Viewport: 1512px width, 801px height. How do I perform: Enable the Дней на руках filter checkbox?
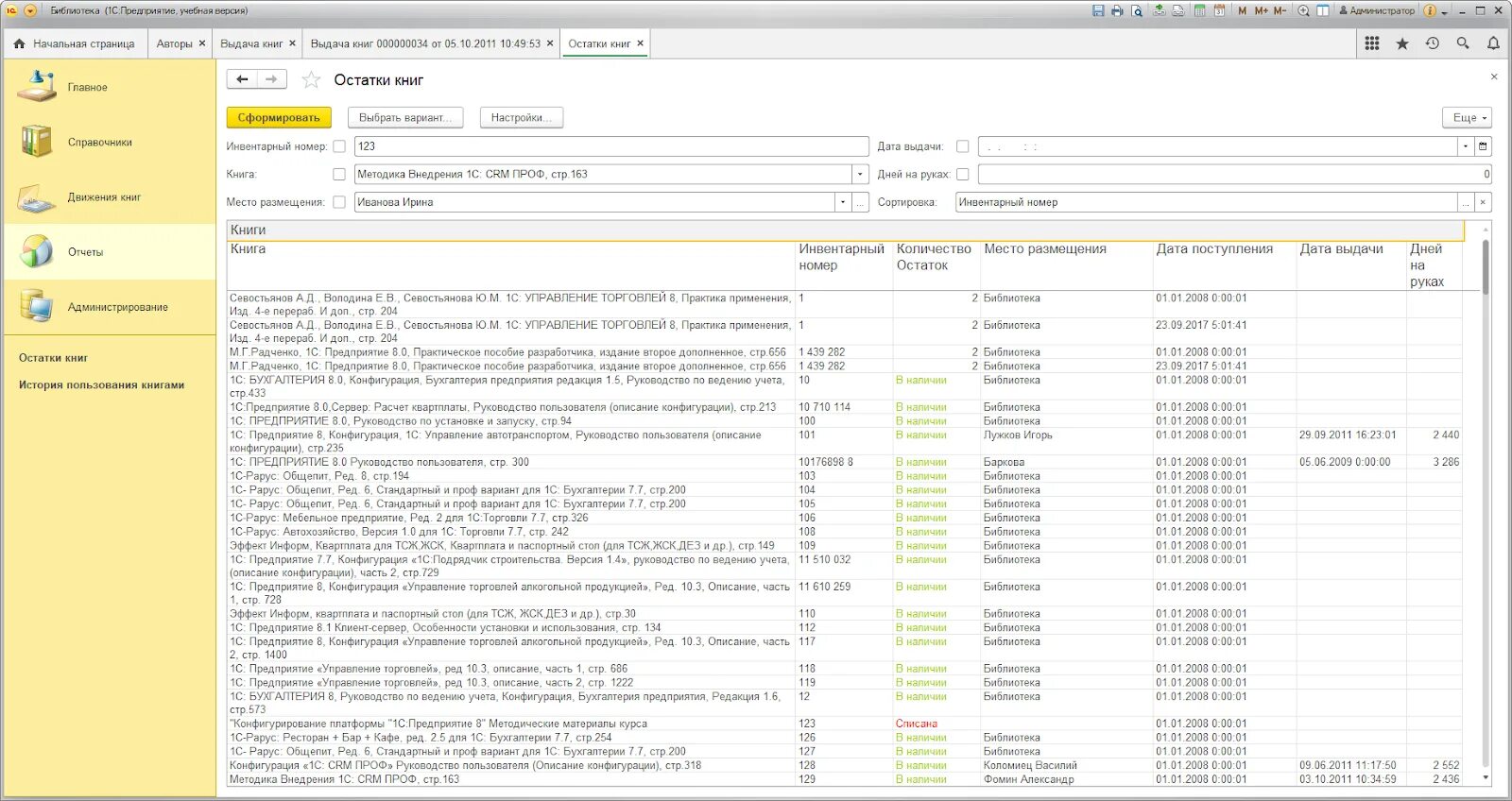[x=962, y=174]
